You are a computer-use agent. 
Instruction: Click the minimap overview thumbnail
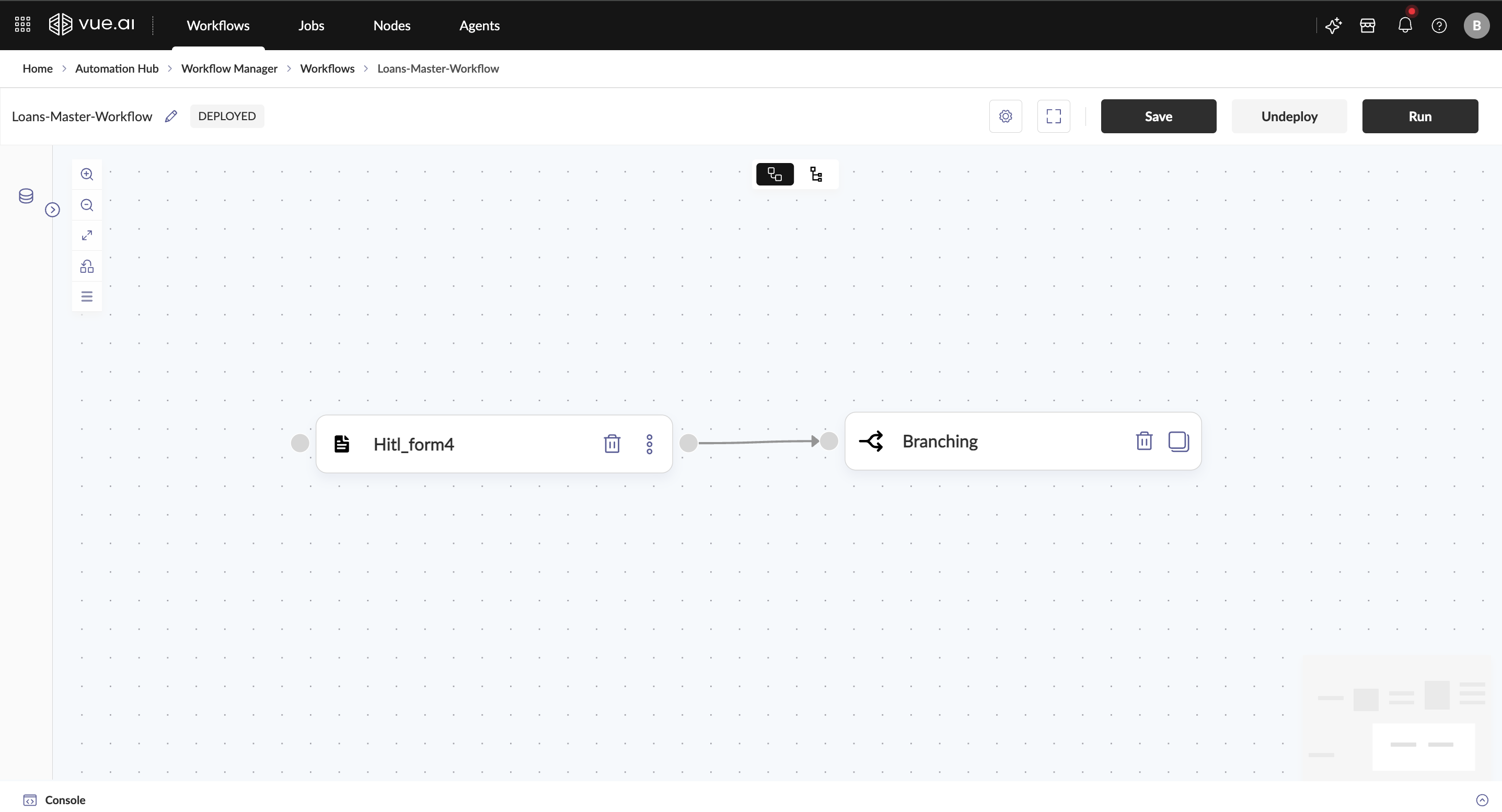pyautogui.click(x=1396, y=717)
